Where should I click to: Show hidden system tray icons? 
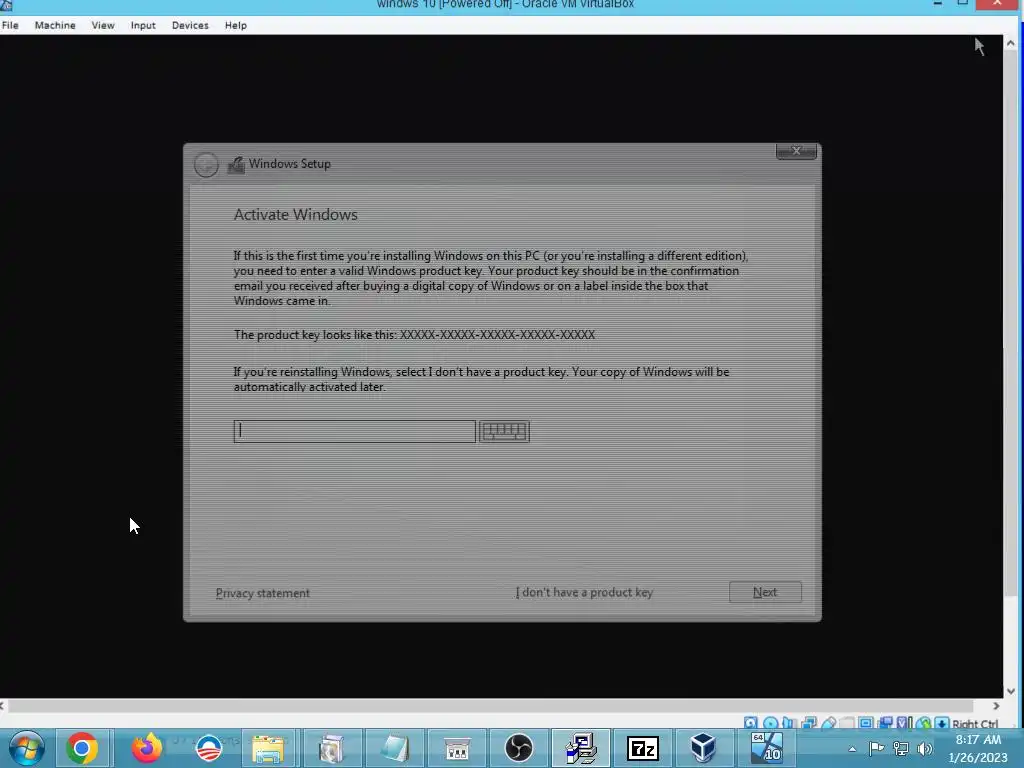click(x=852, y=749)
